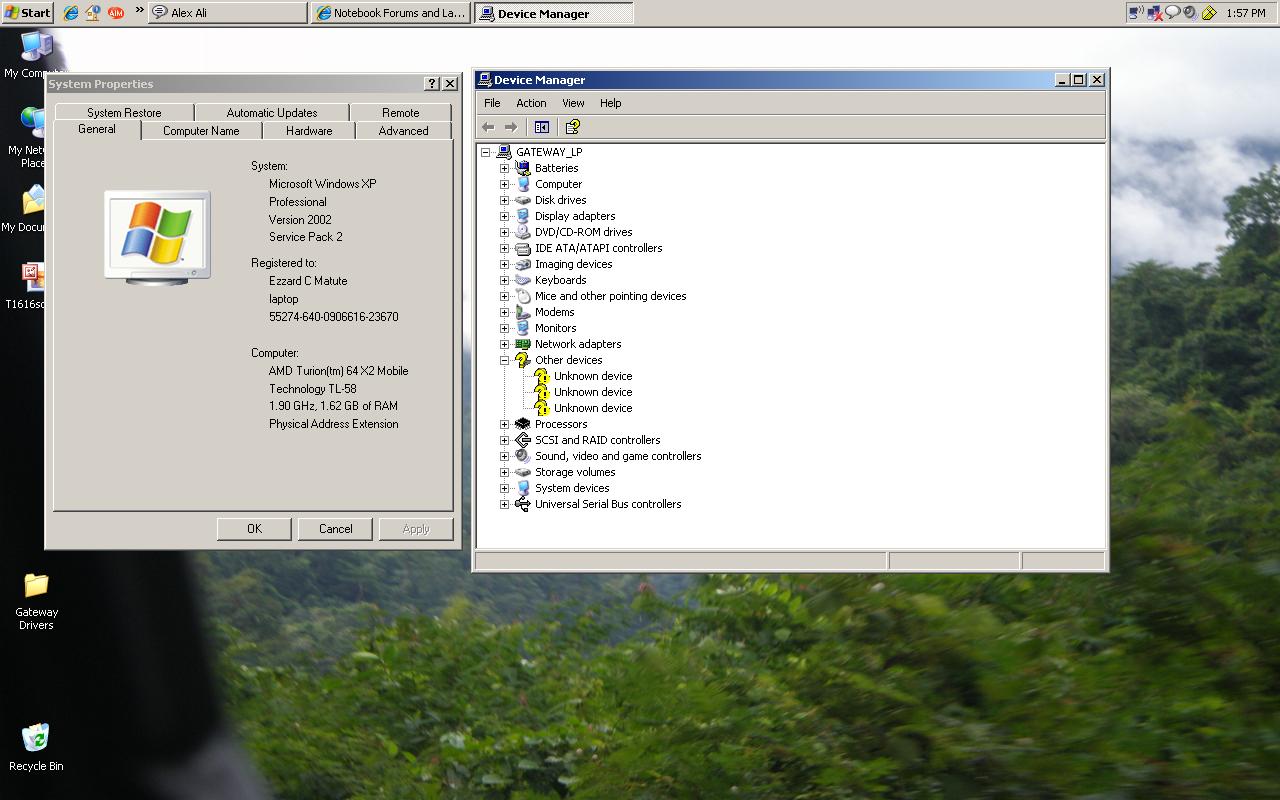Open the System Restore tab
The image size is (1280, 800).
pos(124,113)
